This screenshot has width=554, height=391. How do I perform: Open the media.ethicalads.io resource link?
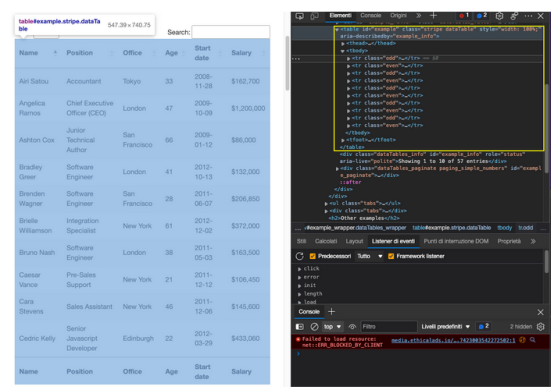pyautogui.click(x=453, y=340)
